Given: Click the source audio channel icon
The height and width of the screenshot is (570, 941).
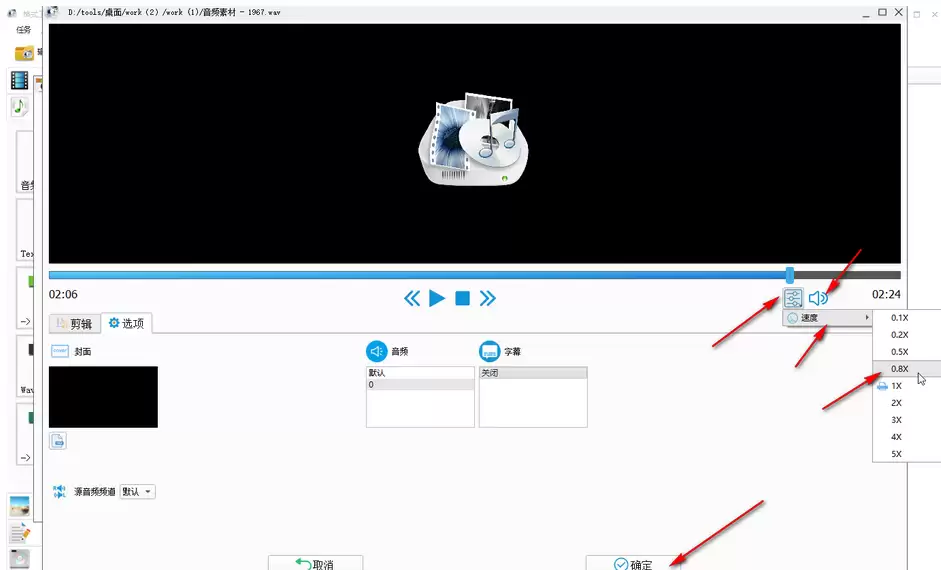Looking at the screenshot, I should pyautogui.click(x=59, y=492).
